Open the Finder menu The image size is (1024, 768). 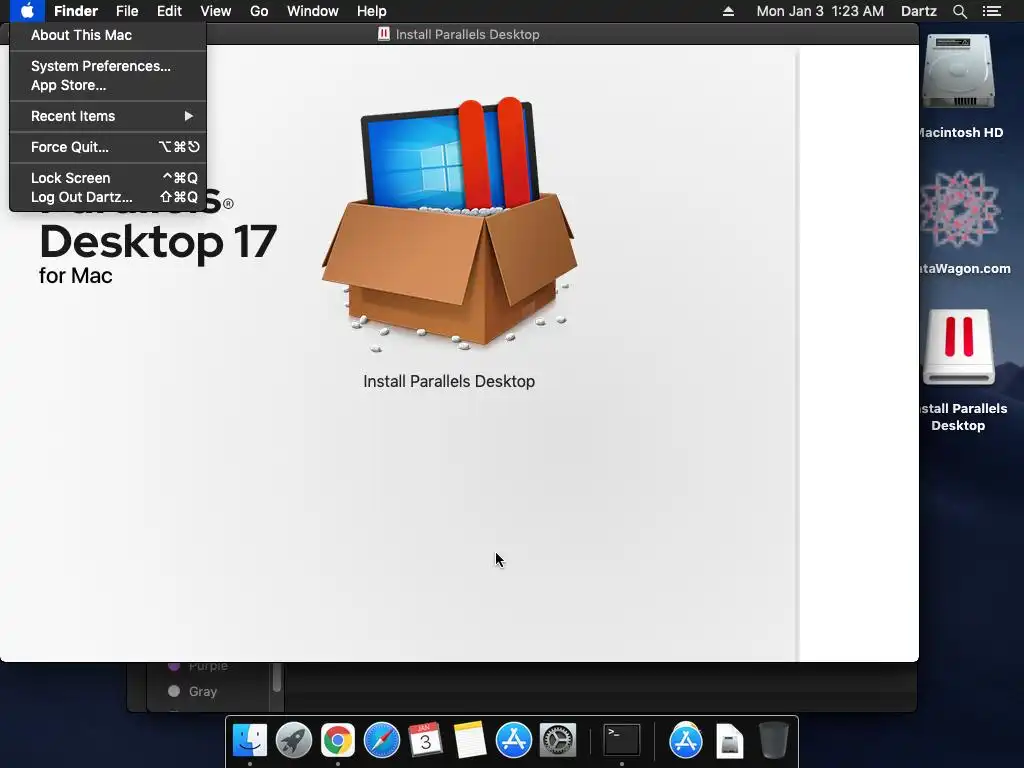pyautogui.click(x=76, y=11)
